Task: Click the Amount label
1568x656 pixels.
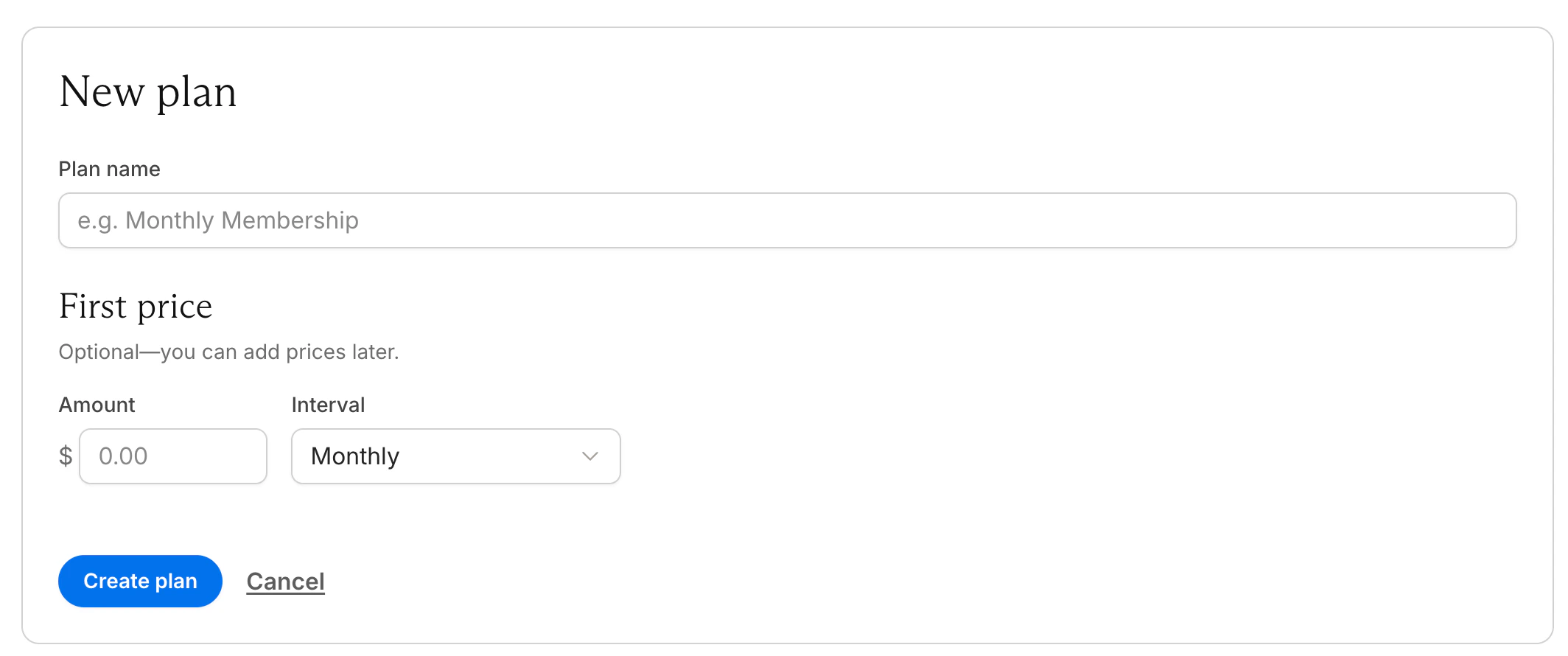Action: point(97,405)
